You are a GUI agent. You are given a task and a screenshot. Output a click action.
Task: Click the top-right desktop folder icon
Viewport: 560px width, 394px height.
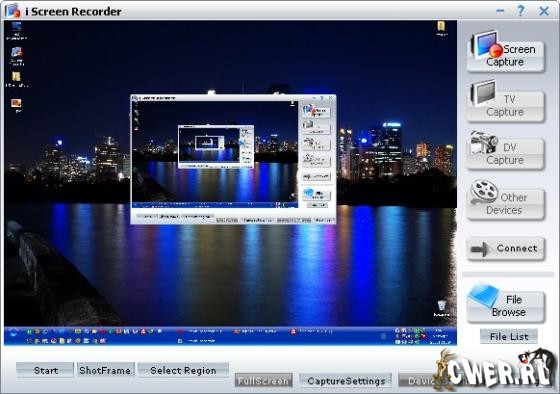point(441,28)
